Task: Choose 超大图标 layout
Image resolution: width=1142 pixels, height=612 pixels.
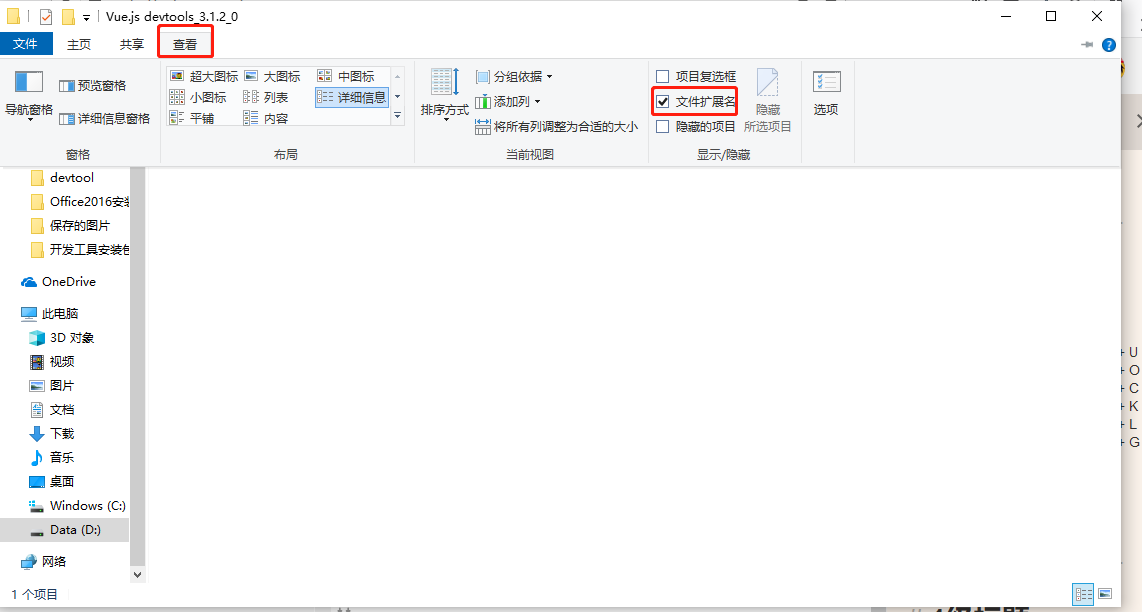Action: 204,76
